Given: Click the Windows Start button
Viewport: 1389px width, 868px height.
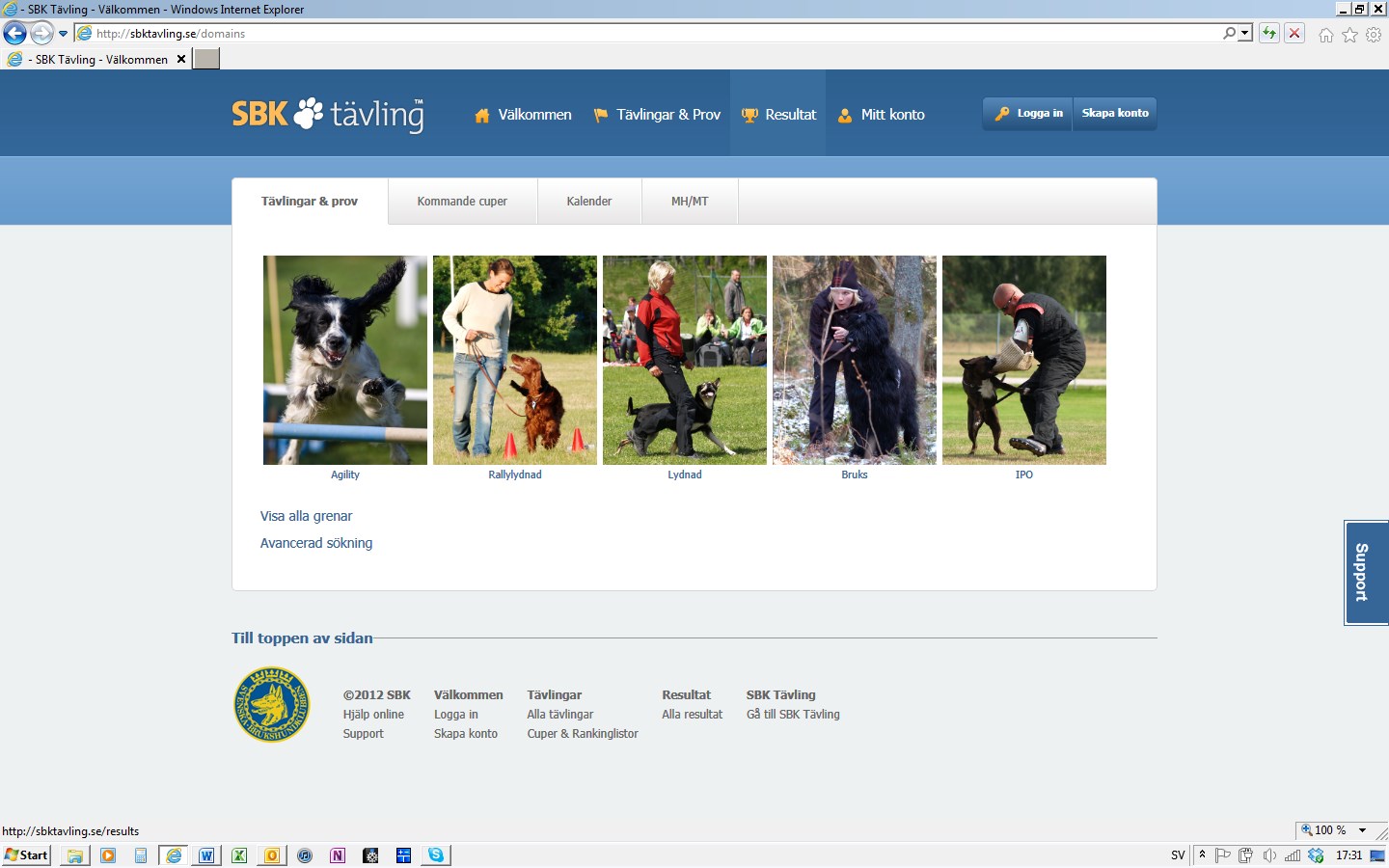Looking at the screenshot, I should (x=27, y=855).
